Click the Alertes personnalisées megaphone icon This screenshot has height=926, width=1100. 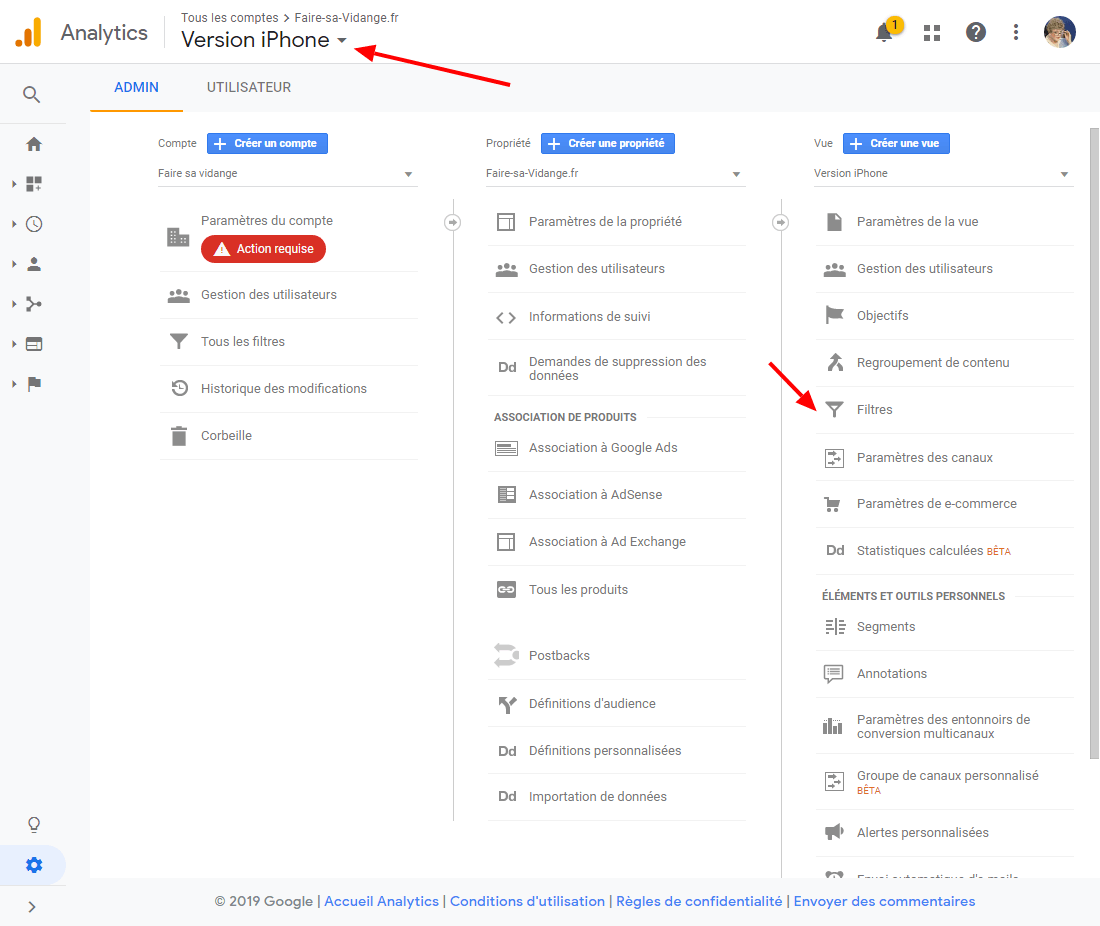(x=834, y=832)
